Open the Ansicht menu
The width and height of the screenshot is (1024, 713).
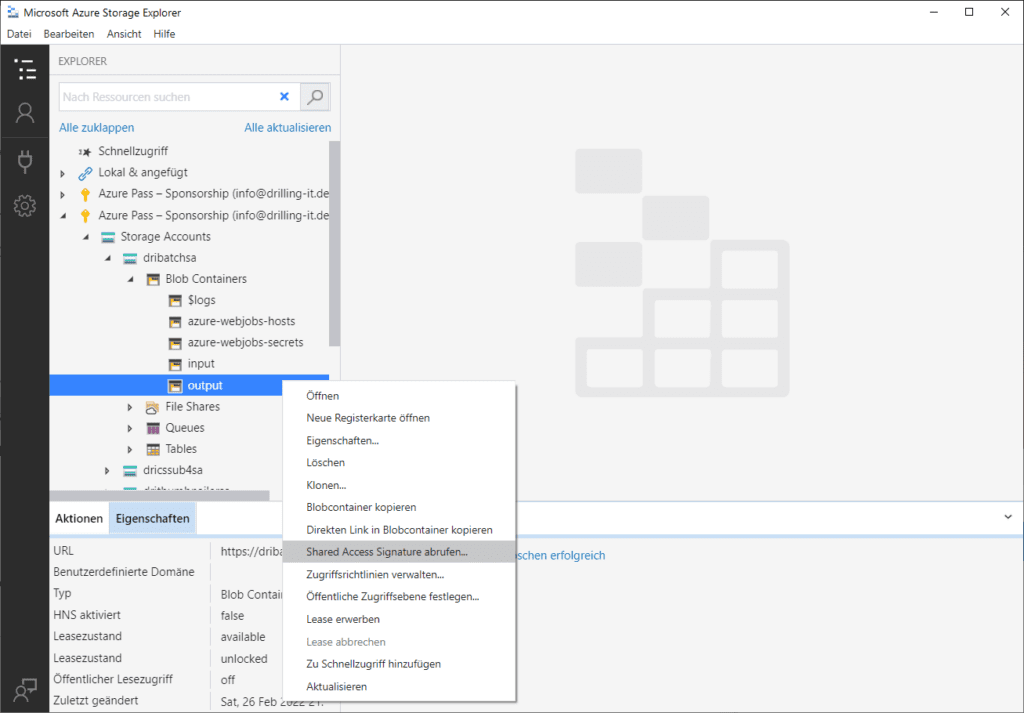click(124, 34)
